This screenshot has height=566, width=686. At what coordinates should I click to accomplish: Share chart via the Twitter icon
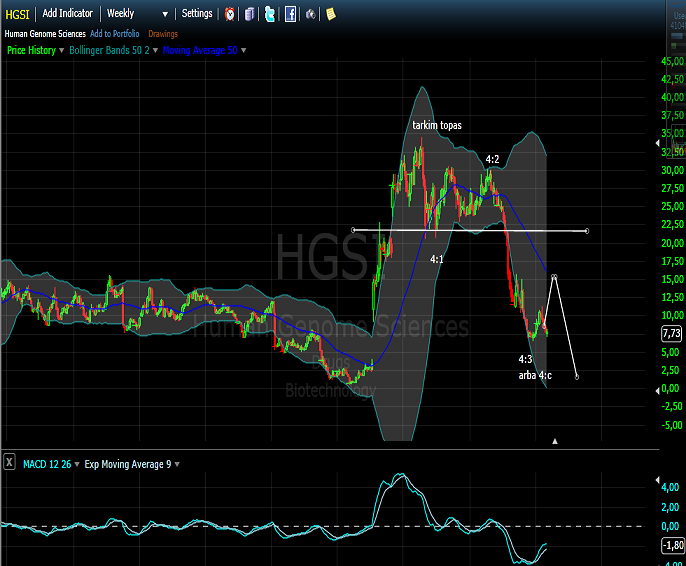click(x=270, y=14)
